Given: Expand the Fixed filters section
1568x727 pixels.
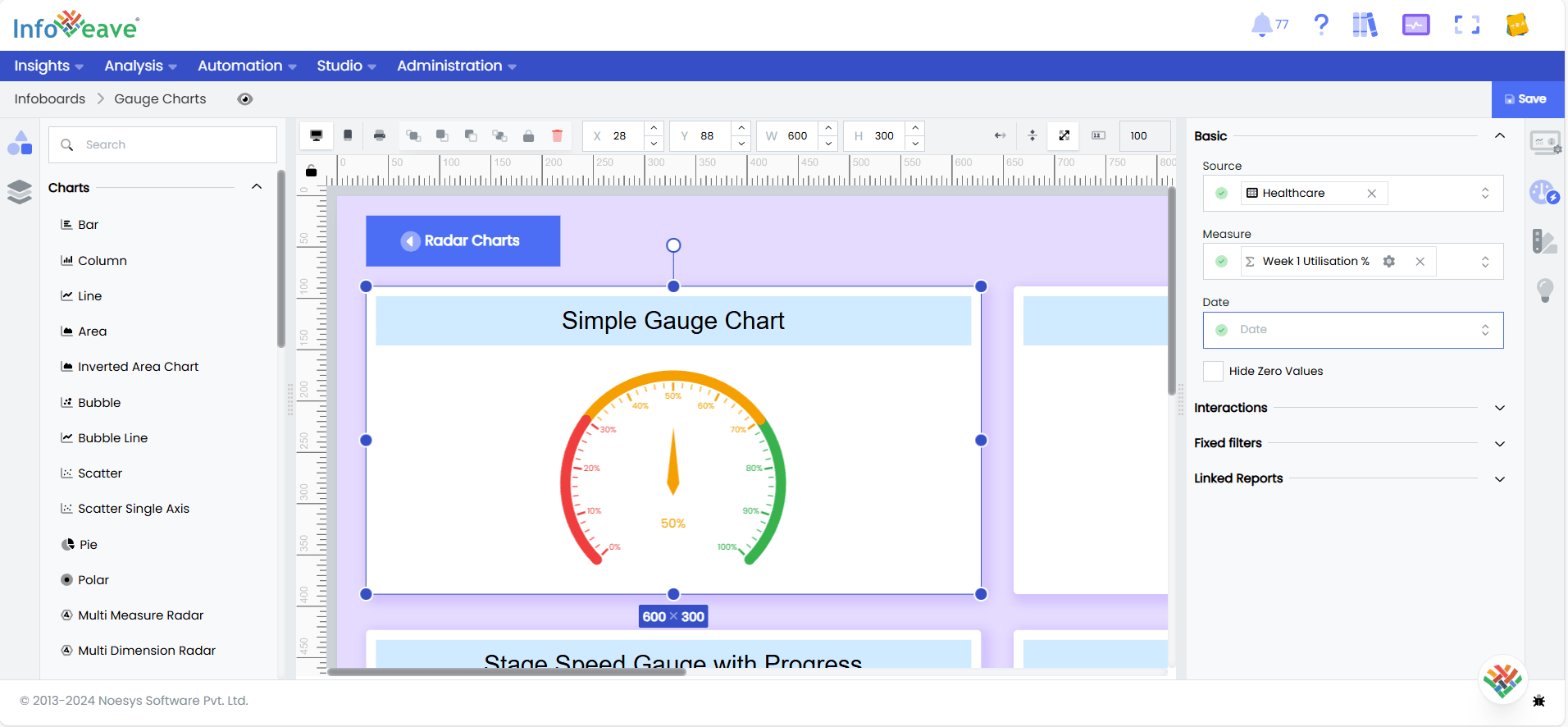Looking at the screenshot, I should pos(1500,444).
